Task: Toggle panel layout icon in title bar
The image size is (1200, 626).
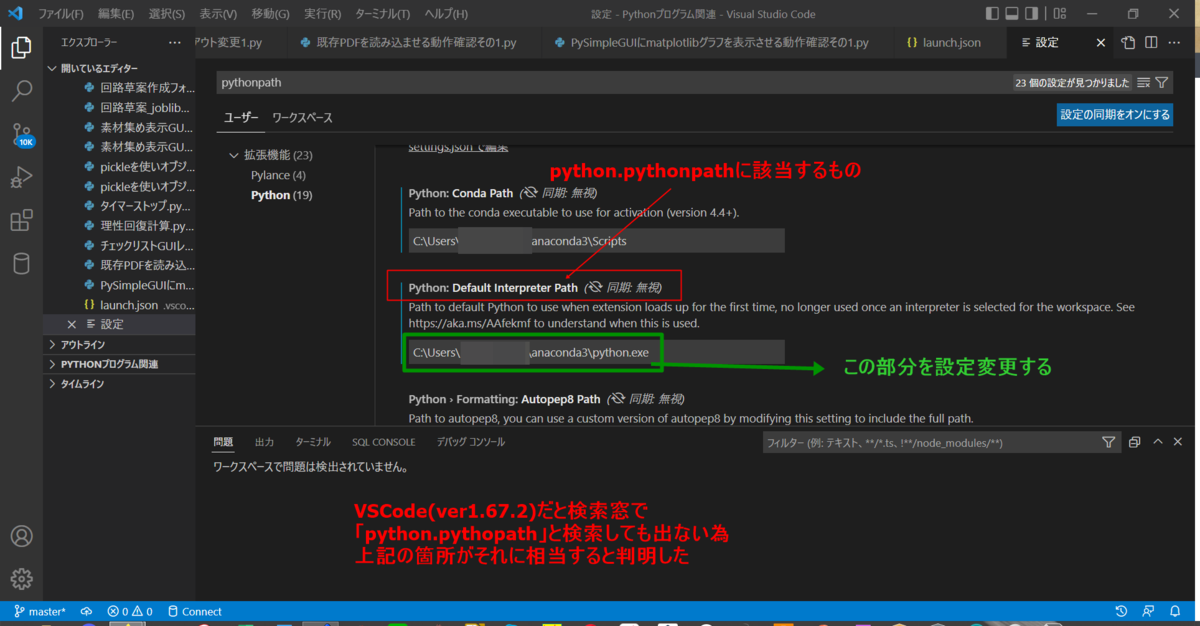Action: pyautogui.click(x=1012, y=14)
